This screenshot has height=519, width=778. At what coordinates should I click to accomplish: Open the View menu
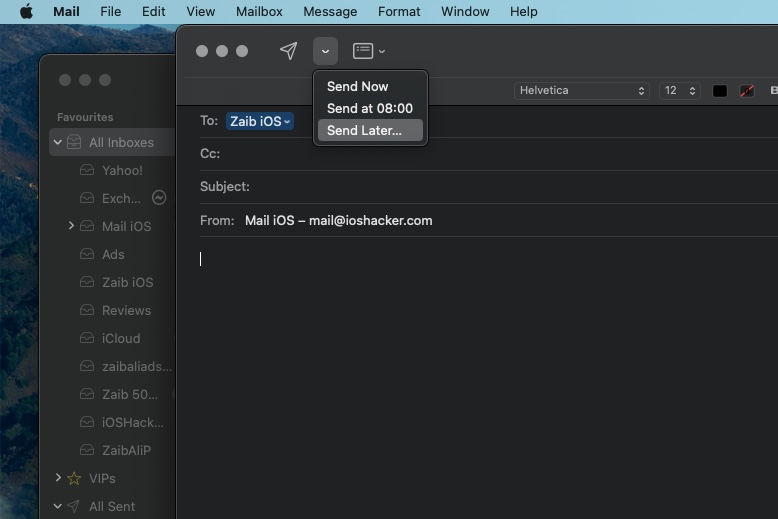tap(200, 11)
